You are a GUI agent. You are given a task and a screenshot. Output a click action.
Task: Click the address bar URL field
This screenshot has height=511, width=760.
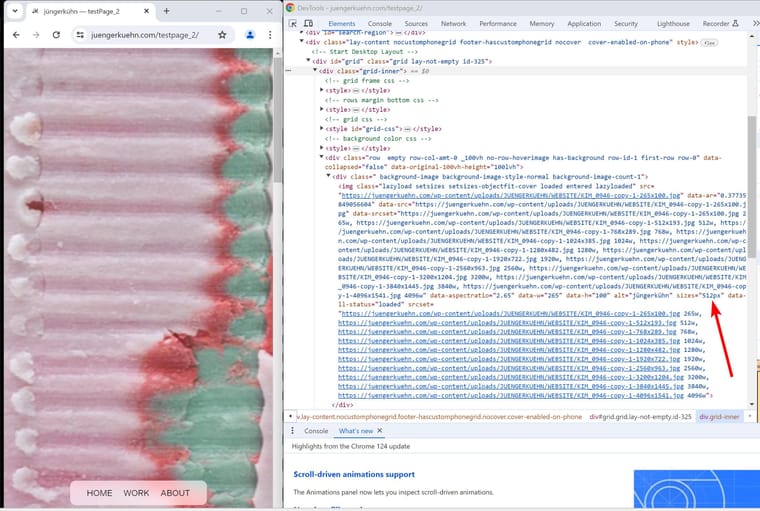pyautogui.click(x=150, y=35)
